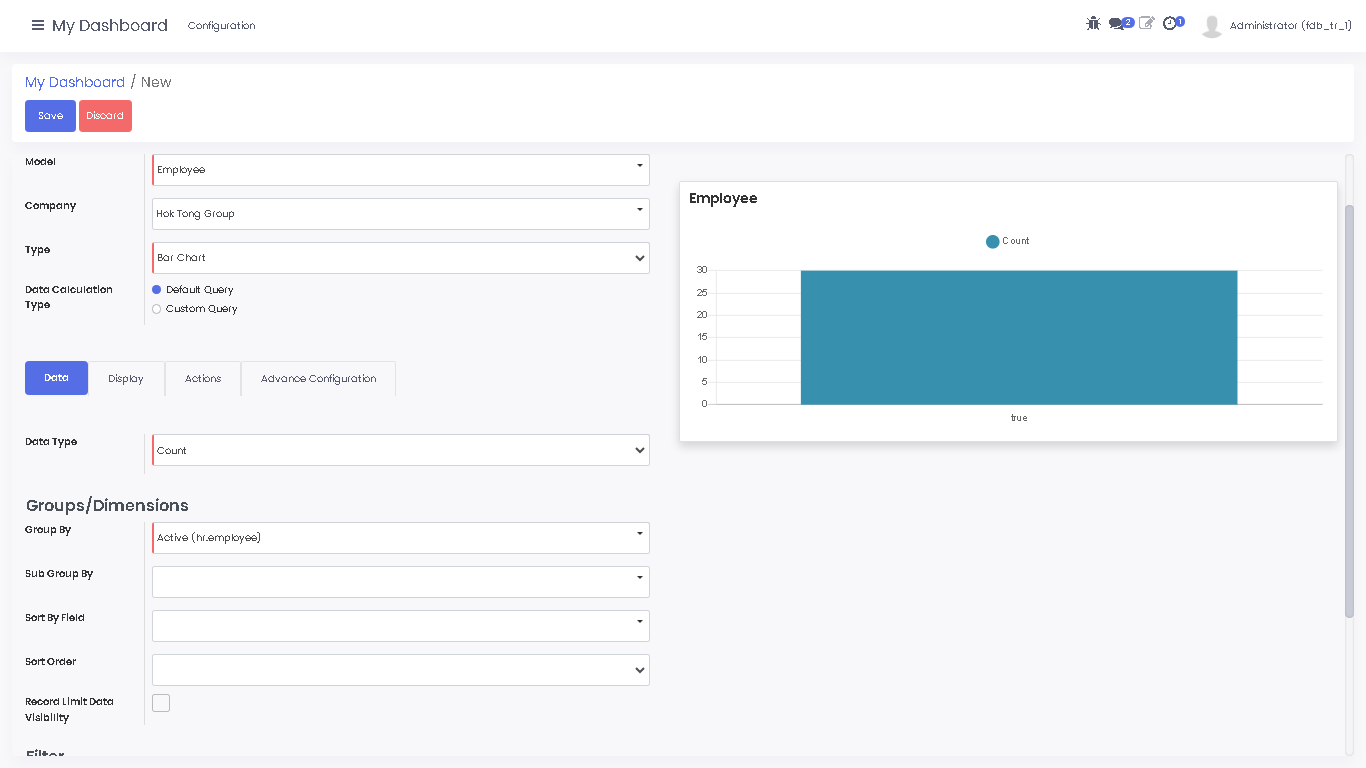Viewport: 1366px width, 768px height.
Task: Click the Administrator user avatar
Action: (x=1212, y=26)
